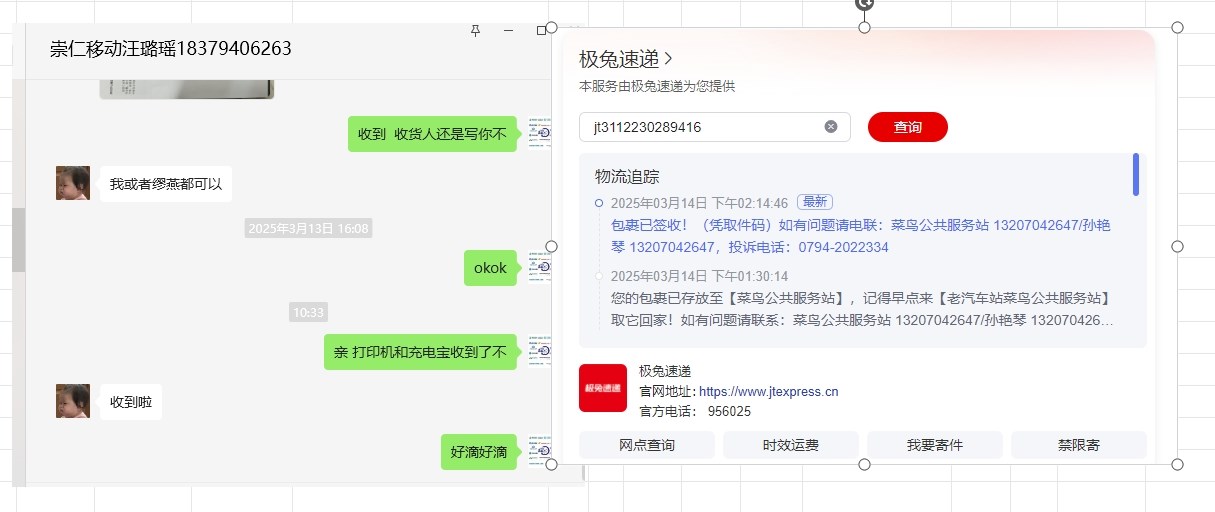This screenshot has width=1215, height=512.
Task: Click the timestamp 2025年3月13日 16:08
Action: (308, 229)
